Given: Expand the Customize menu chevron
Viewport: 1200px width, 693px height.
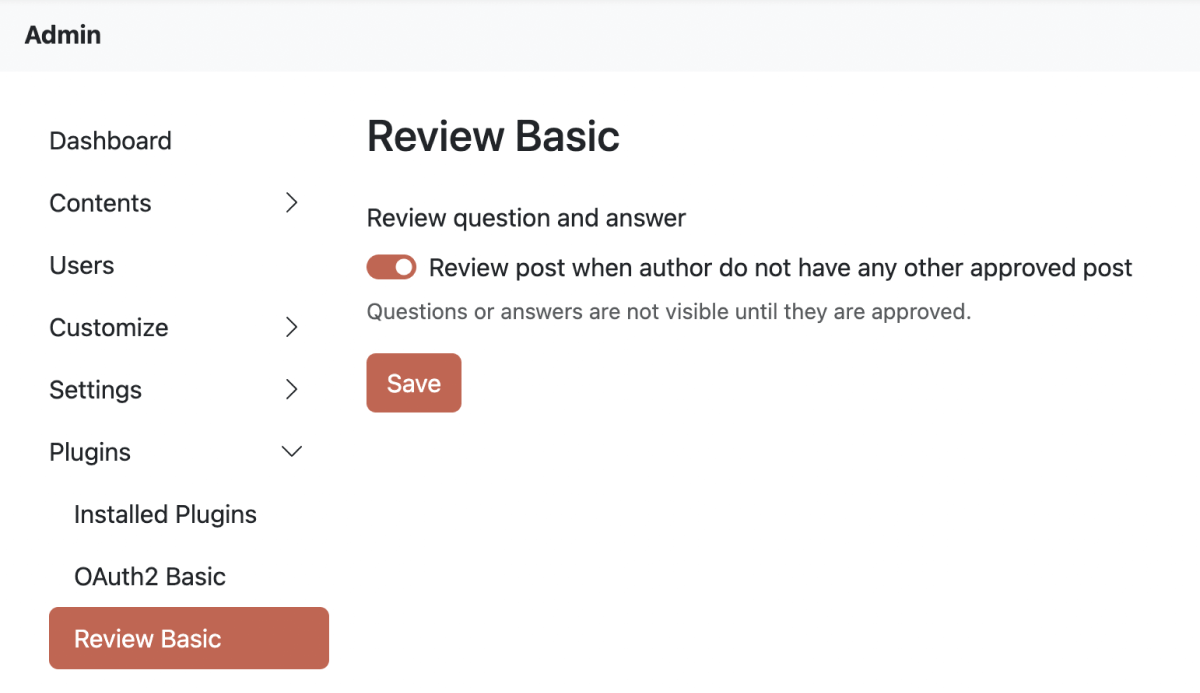Looking at the screenshot, I should pos(291,327).
